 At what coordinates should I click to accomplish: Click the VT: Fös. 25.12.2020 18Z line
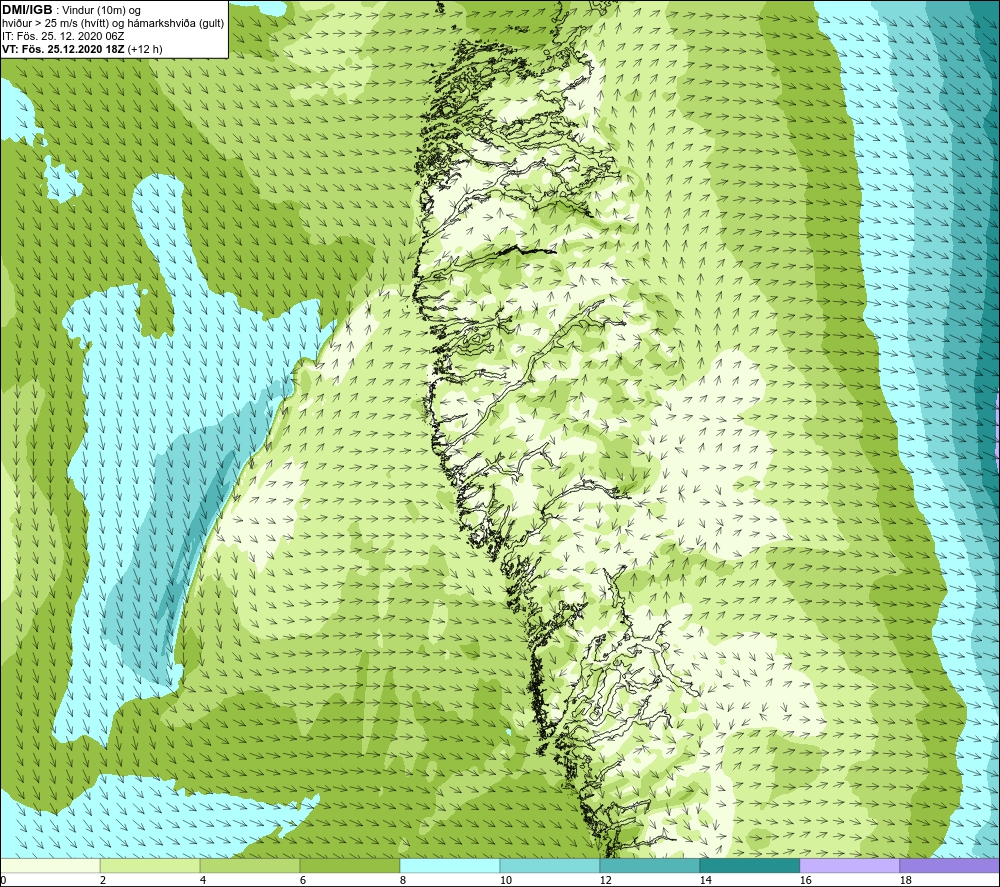click(x=82, y=49)
